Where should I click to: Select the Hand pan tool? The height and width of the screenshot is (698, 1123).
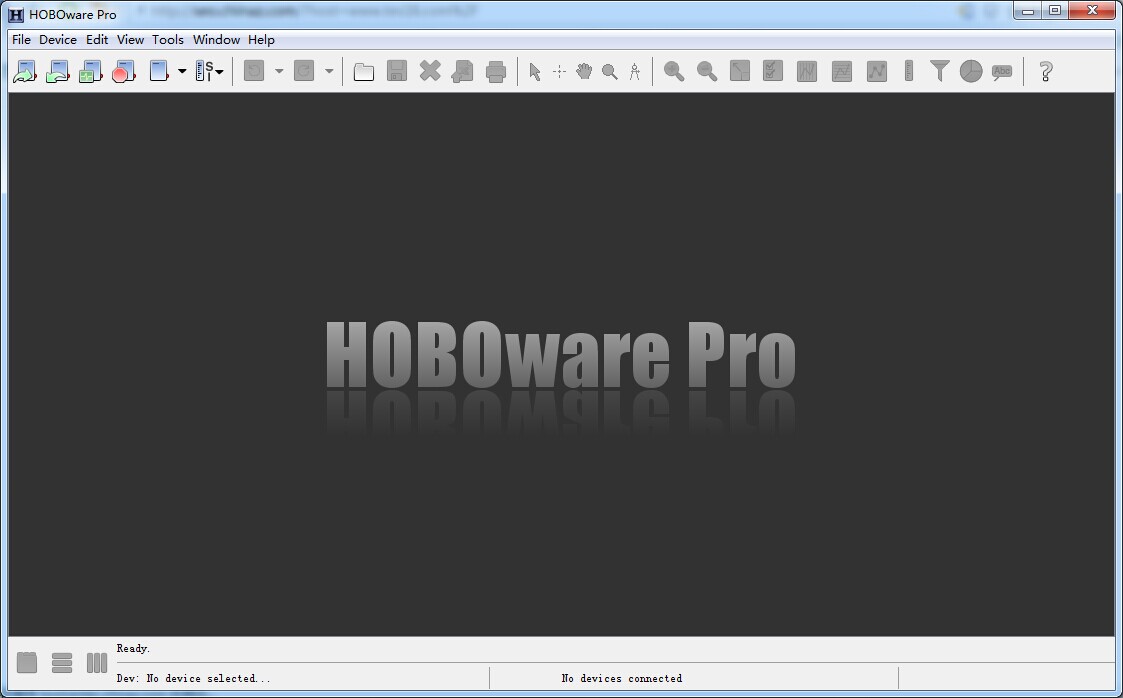tap(584, 71)
